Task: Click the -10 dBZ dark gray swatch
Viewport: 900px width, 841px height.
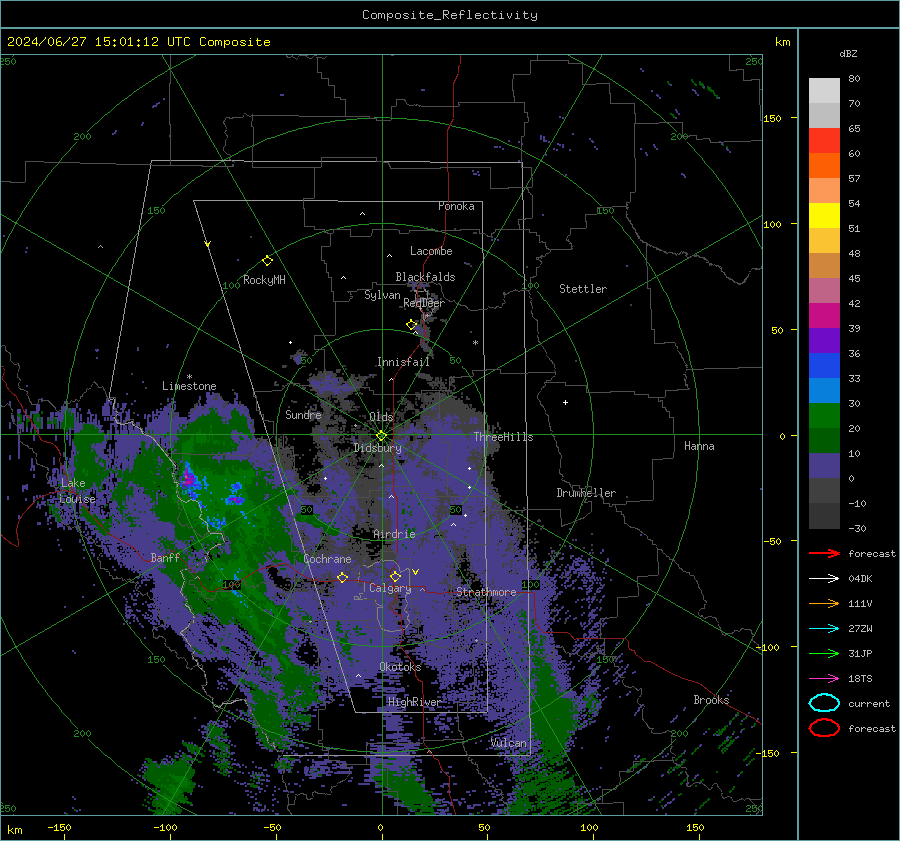Action: click(x=824, y=516)
